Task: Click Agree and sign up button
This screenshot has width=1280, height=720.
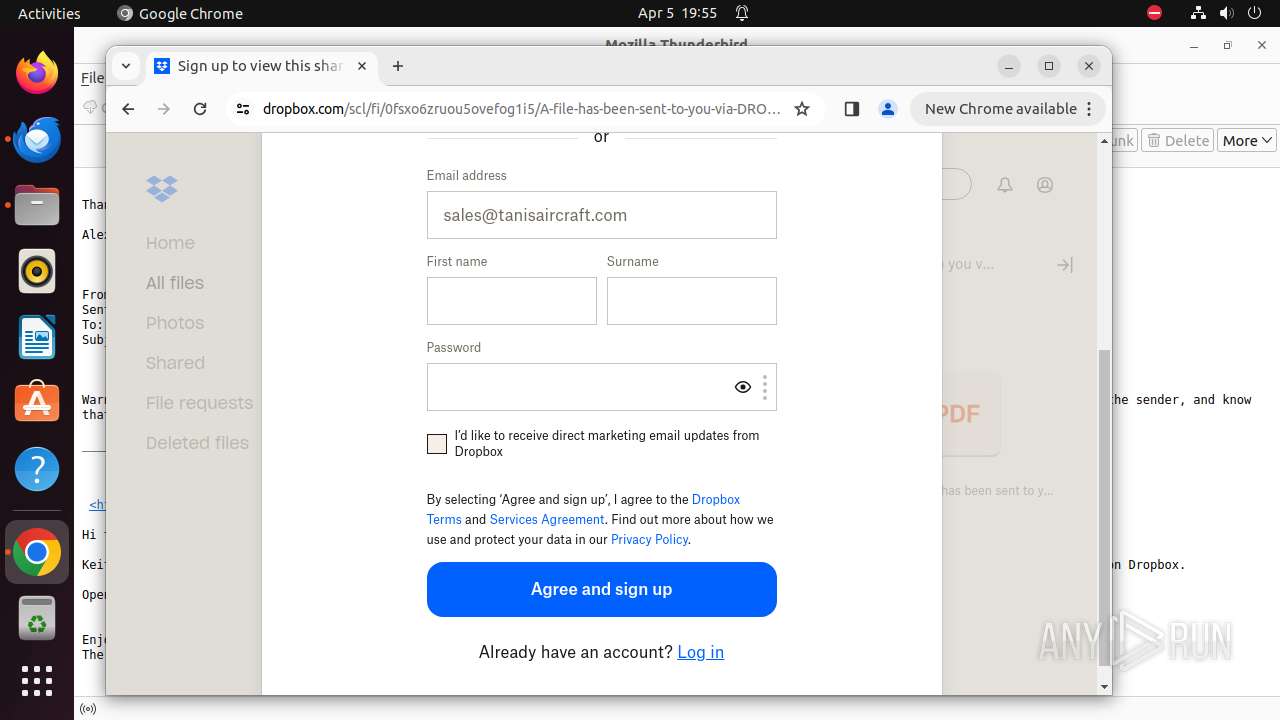Action: click(x=602, y=589)
